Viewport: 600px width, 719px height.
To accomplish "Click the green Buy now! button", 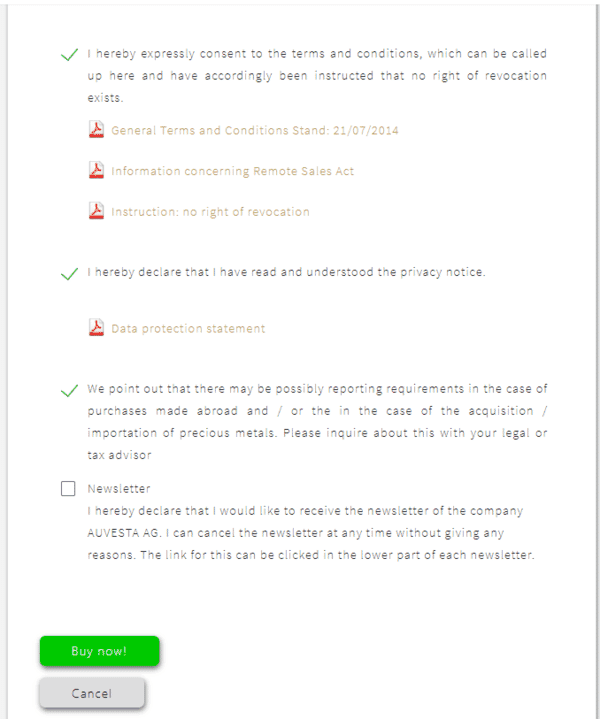I will click(100, 651).
